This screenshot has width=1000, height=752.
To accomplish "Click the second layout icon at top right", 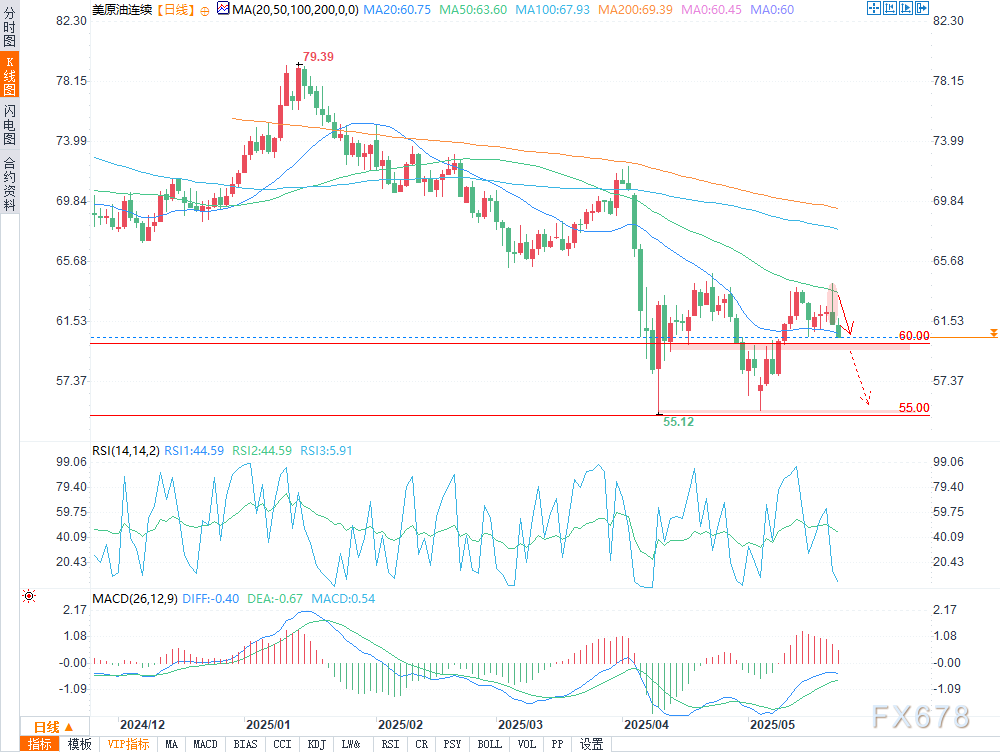I will (891, 8).
